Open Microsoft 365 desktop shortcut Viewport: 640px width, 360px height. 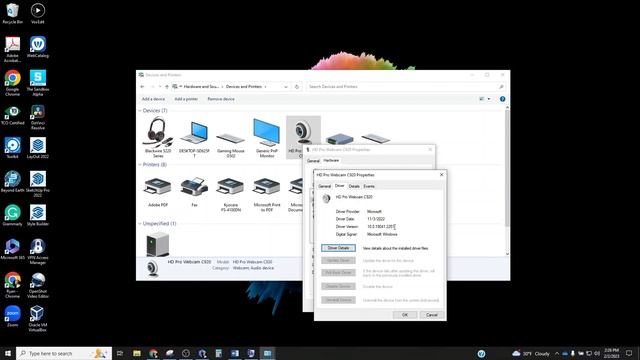coord(13,249)
